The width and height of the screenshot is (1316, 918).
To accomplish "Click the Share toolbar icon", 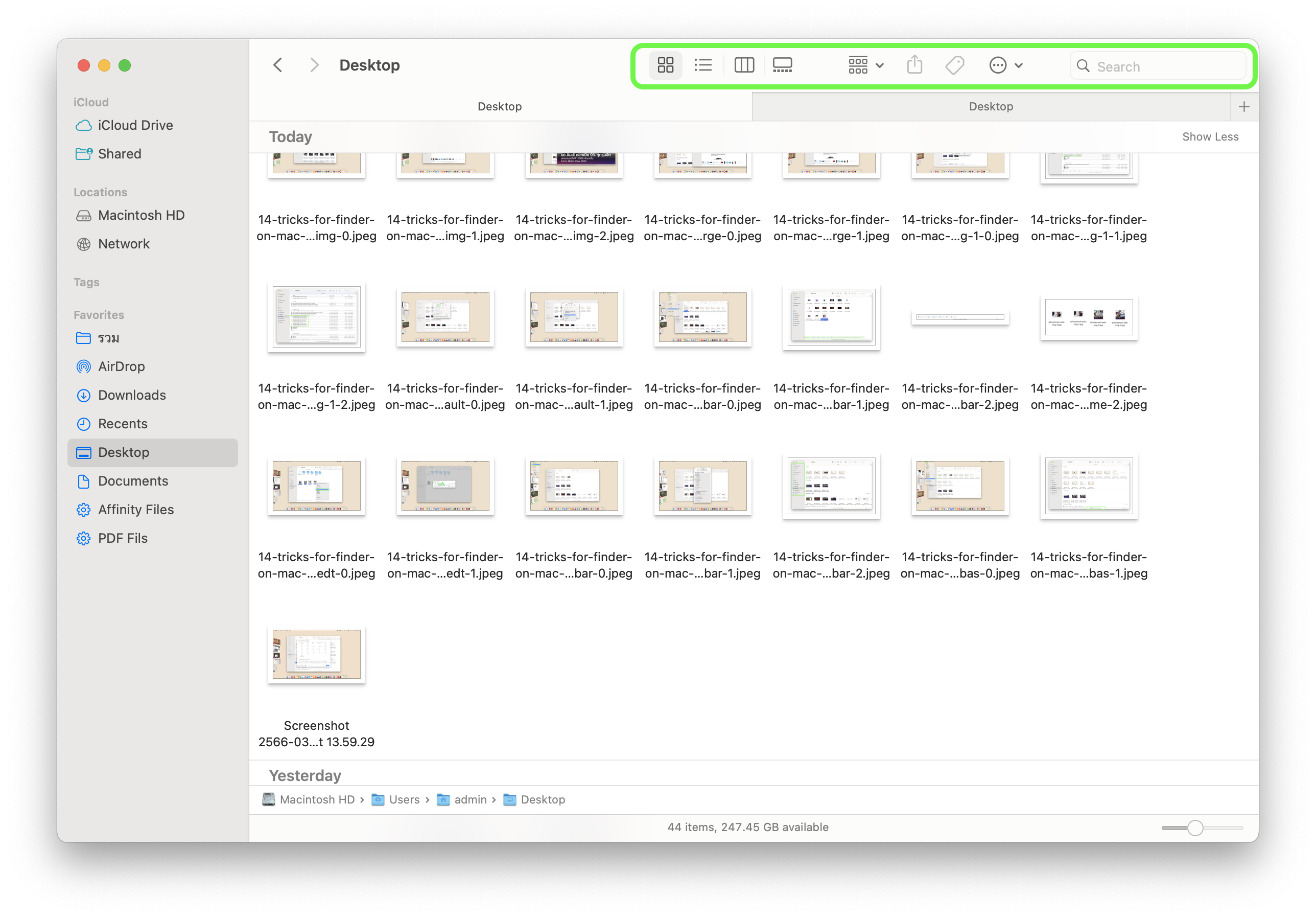I will [x=914, y=65].
